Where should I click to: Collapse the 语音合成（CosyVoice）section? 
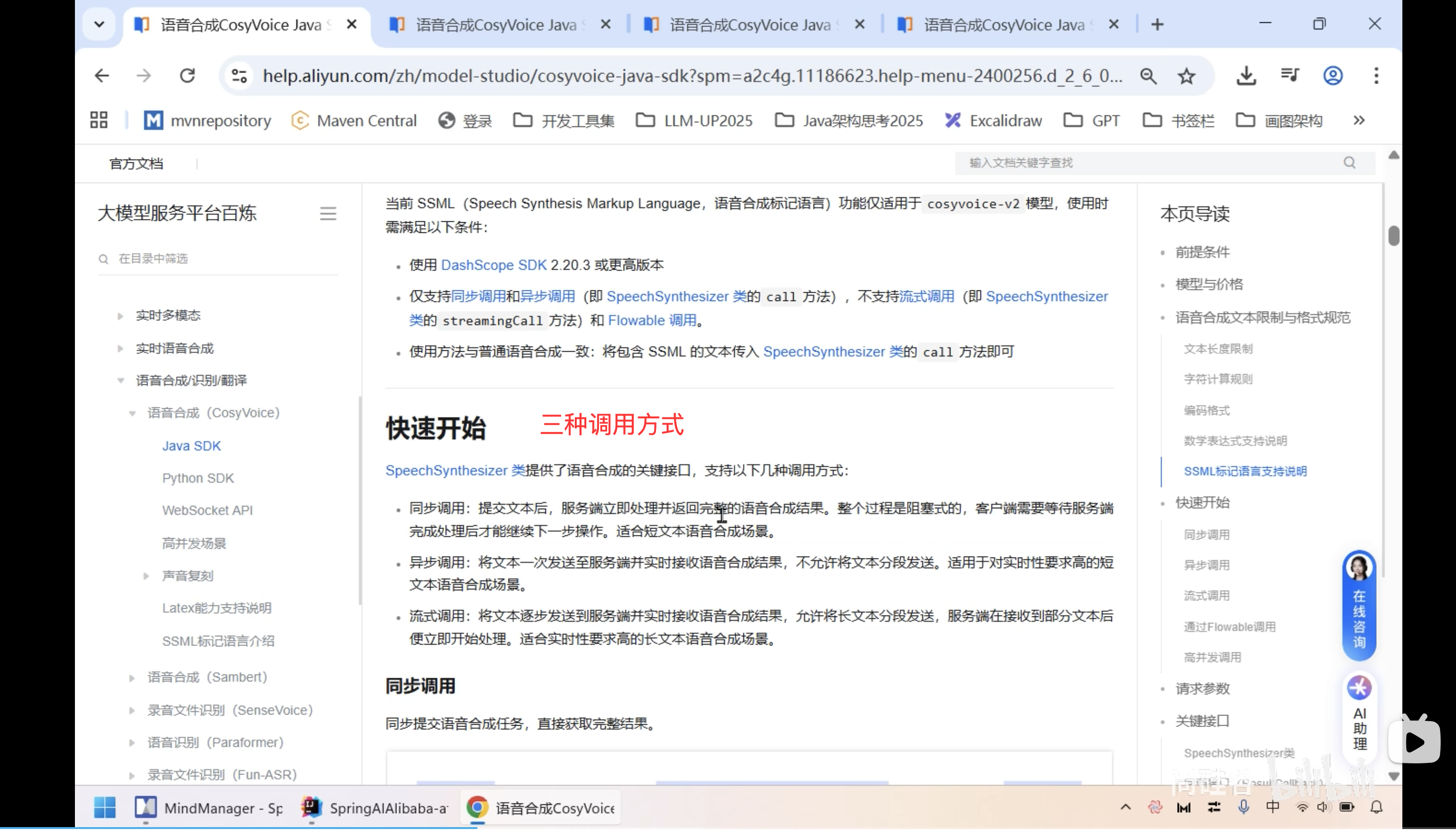coord(133,412)
